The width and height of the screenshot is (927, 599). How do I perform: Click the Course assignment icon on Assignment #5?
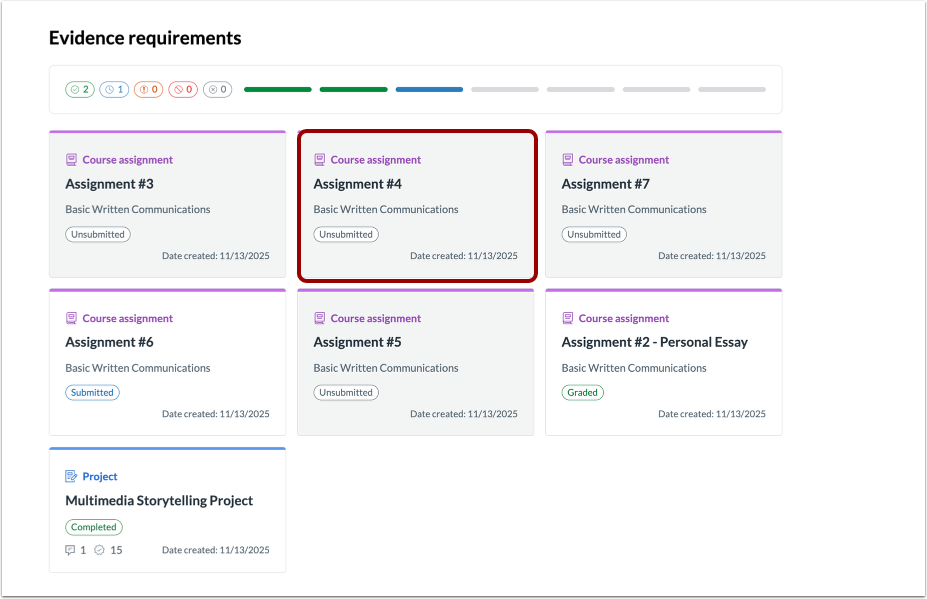[x=320, y=317]
